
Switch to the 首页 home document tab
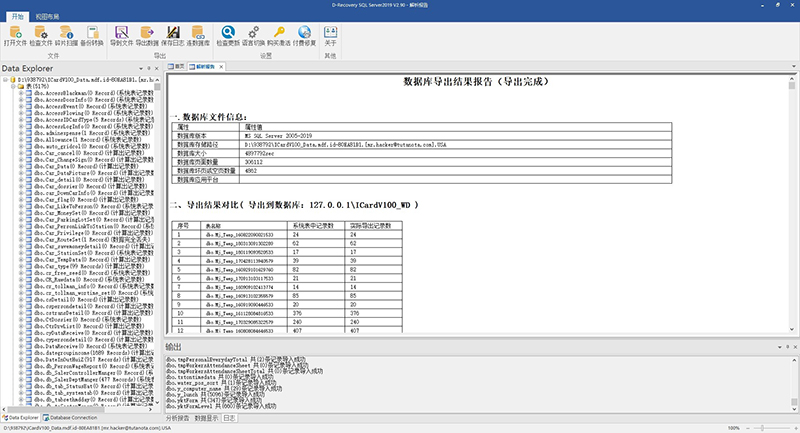pyautogui.click(x=177, y=67)
